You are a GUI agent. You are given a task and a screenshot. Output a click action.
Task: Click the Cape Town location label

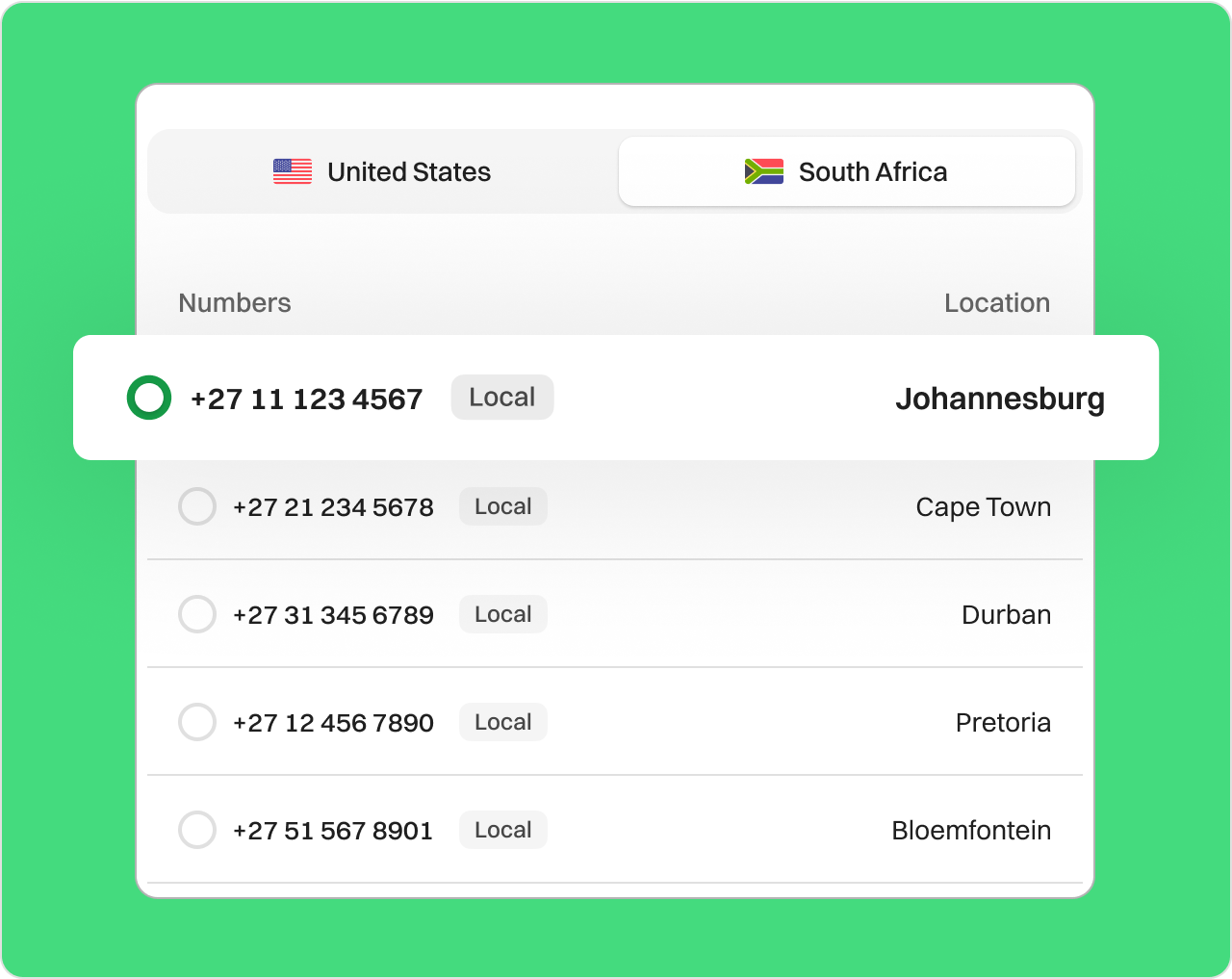[x=984, y=507]
